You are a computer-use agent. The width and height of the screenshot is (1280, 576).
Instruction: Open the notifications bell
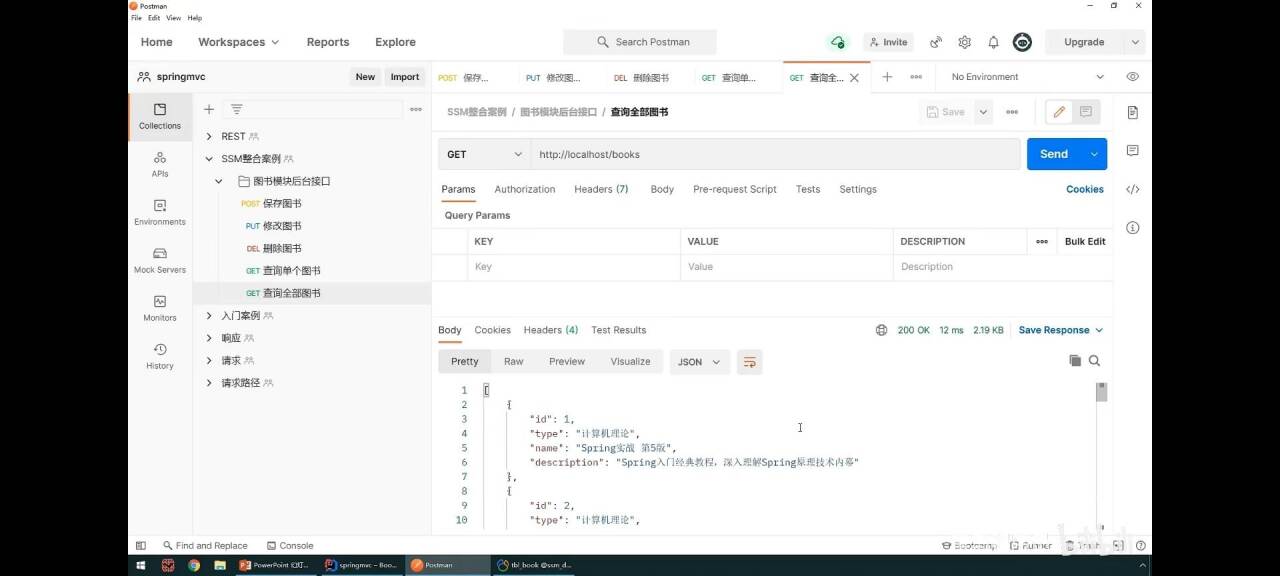click(x=993, y=42)
